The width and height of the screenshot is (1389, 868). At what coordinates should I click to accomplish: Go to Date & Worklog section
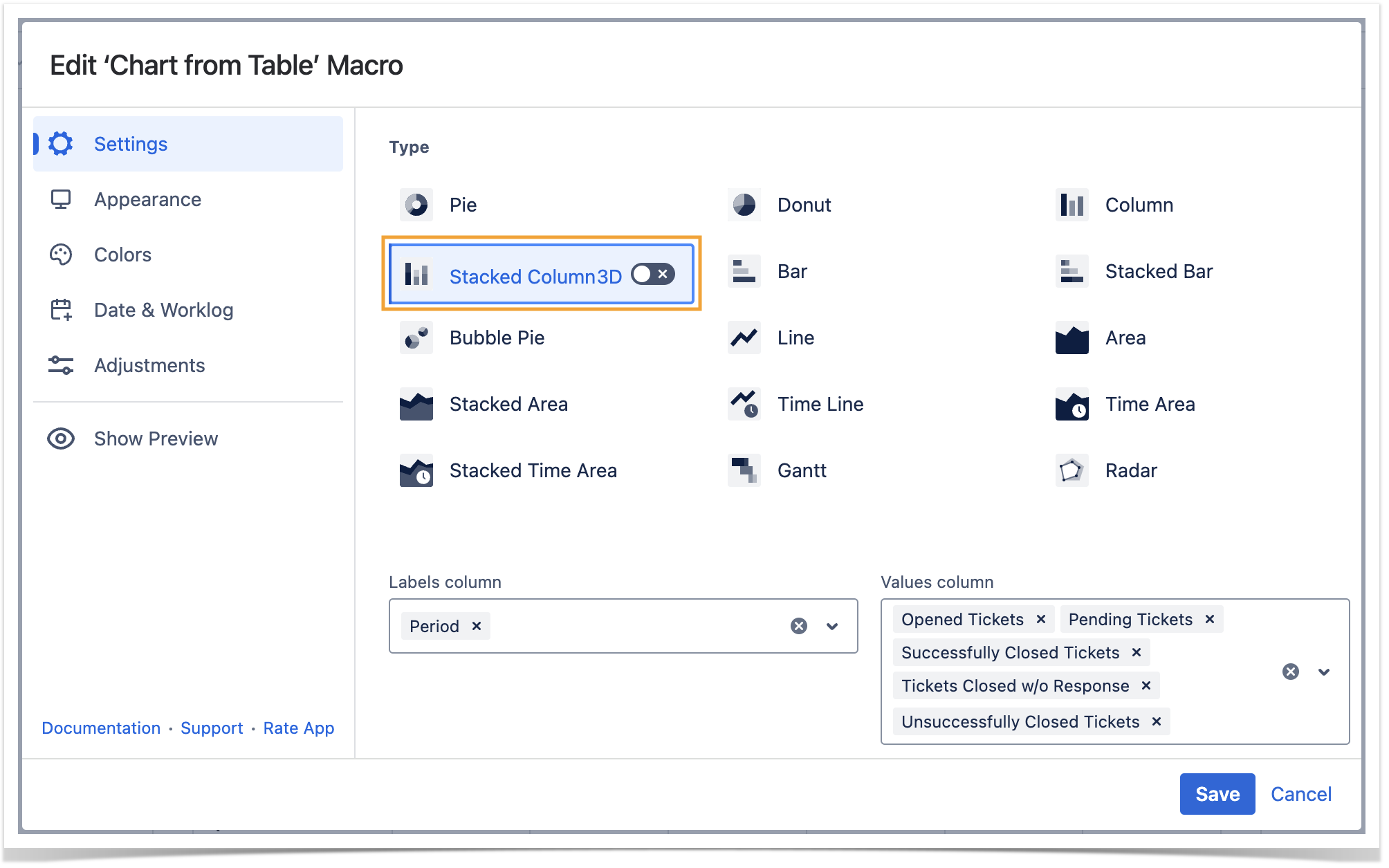click(x=163, y=310)
